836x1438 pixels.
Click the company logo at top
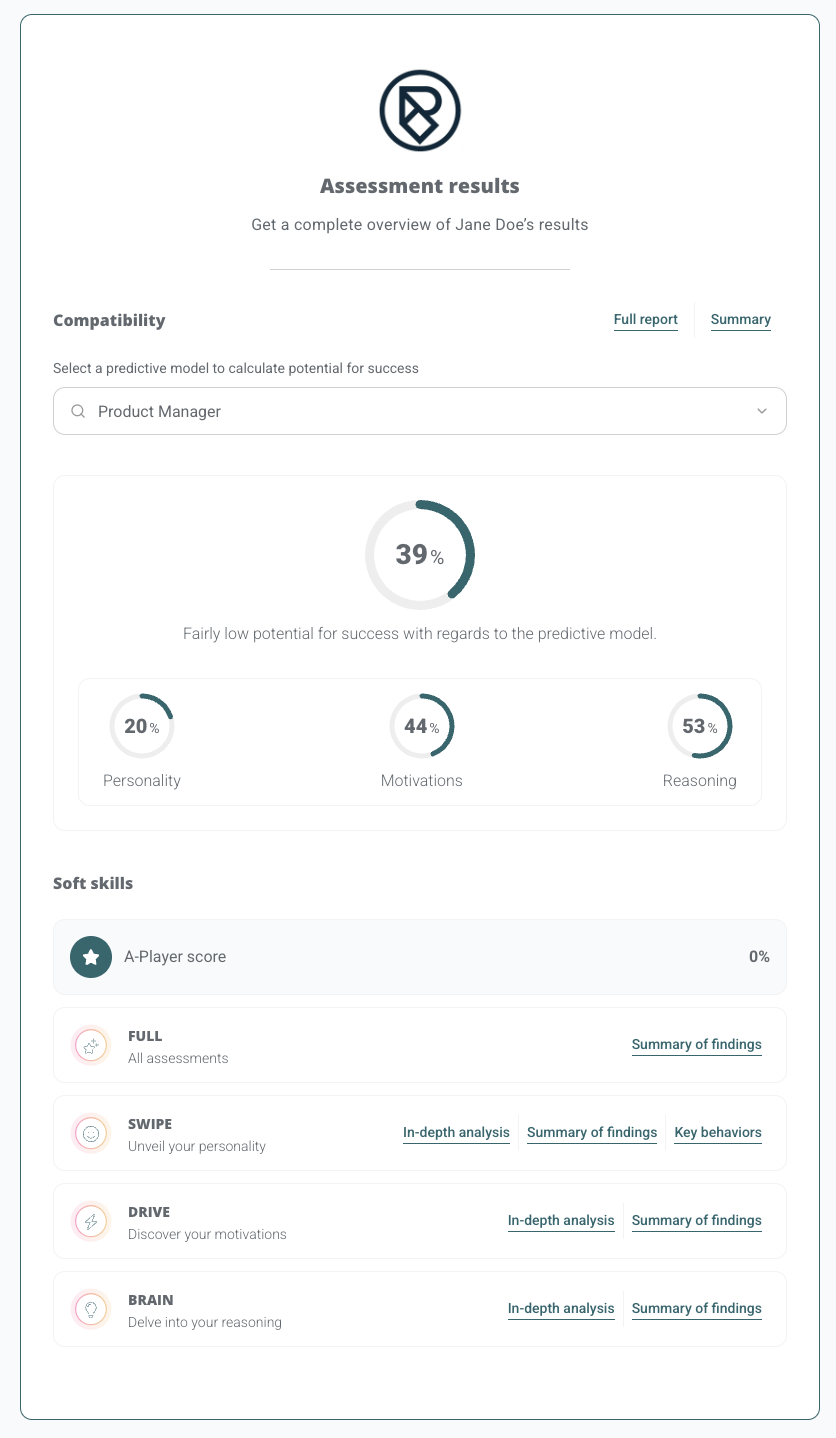[x=419, y=111]
